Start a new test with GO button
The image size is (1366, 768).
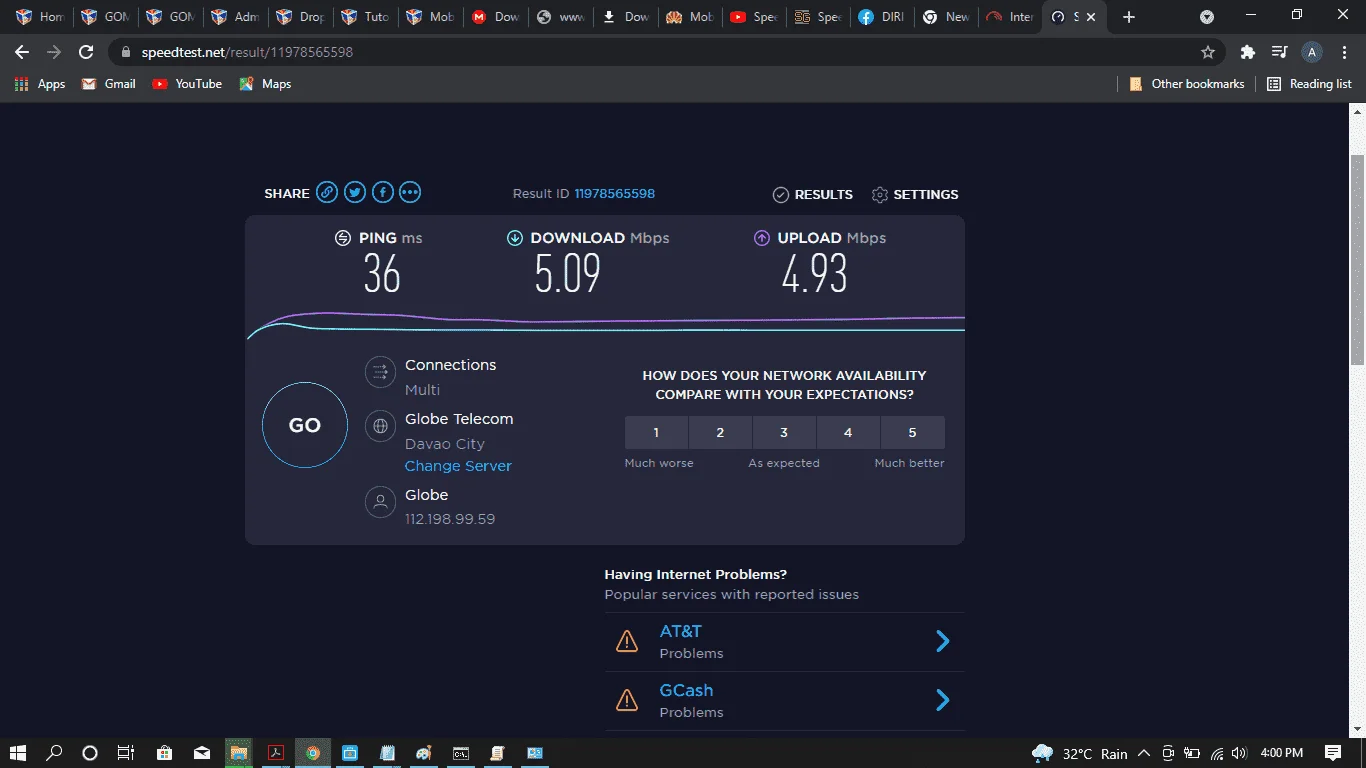click(305, 425)
